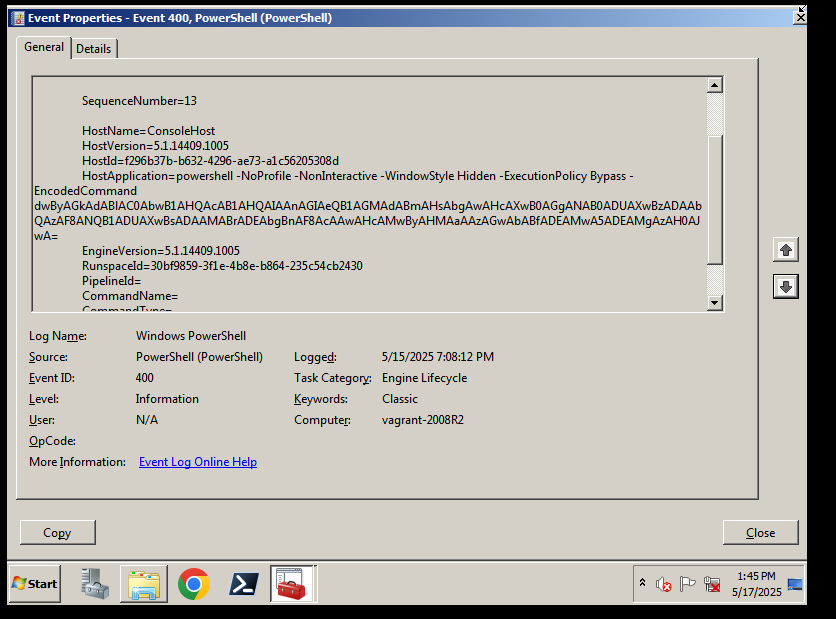Show the next event with down arrow
Viewport: 836px width, 619px height.
[785, 287]
